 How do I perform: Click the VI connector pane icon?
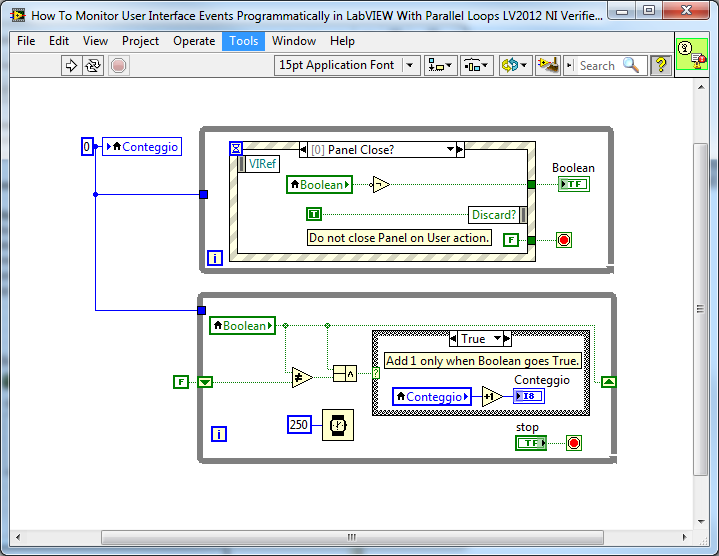pyautogui.click(x=691, y=54)
